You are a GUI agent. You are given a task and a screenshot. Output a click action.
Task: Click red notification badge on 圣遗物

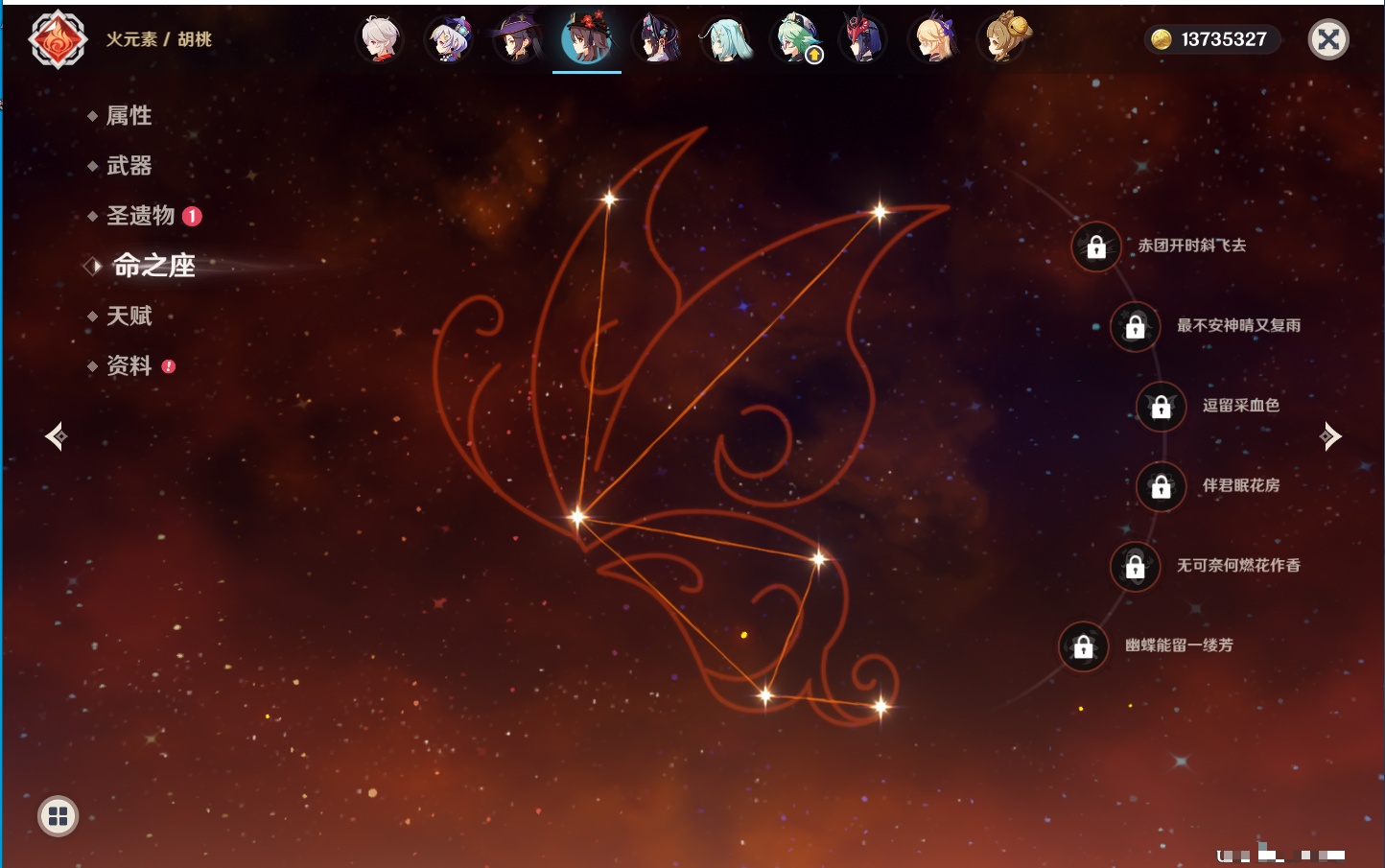tap(192, 216)
